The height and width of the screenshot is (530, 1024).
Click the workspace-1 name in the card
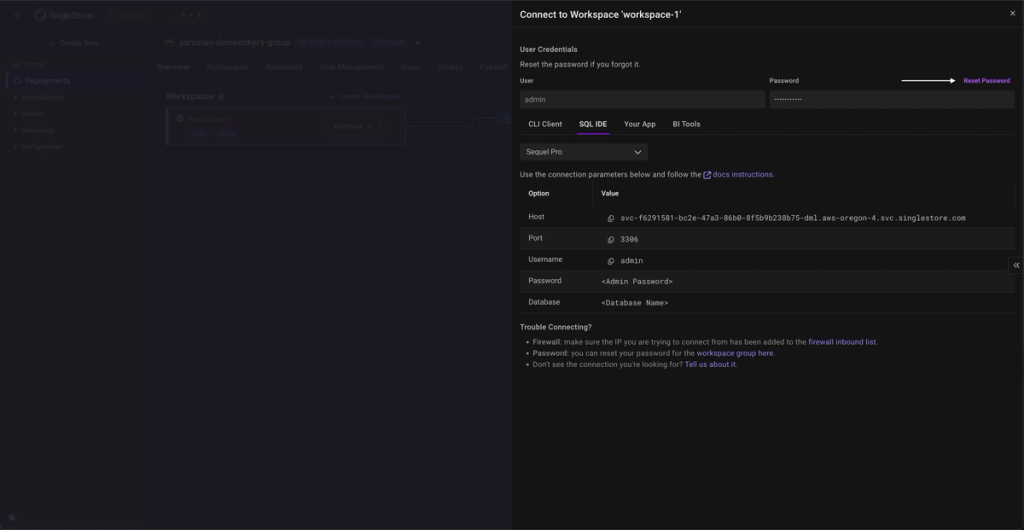210,119
